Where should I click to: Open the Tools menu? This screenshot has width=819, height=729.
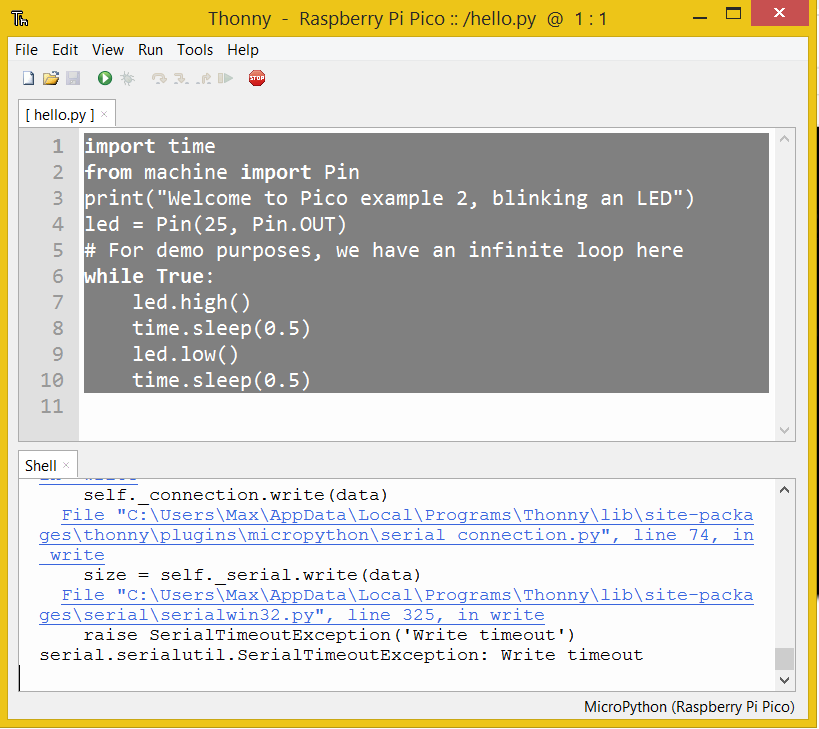pos(195,50)
